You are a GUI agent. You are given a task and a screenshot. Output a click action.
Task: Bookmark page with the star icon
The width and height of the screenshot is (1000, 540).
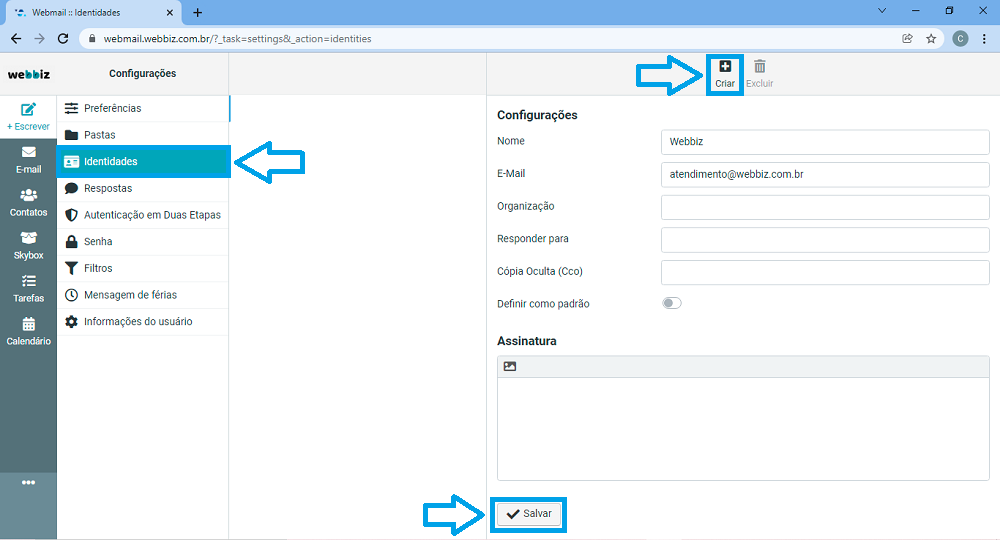(x=931, y=39)
